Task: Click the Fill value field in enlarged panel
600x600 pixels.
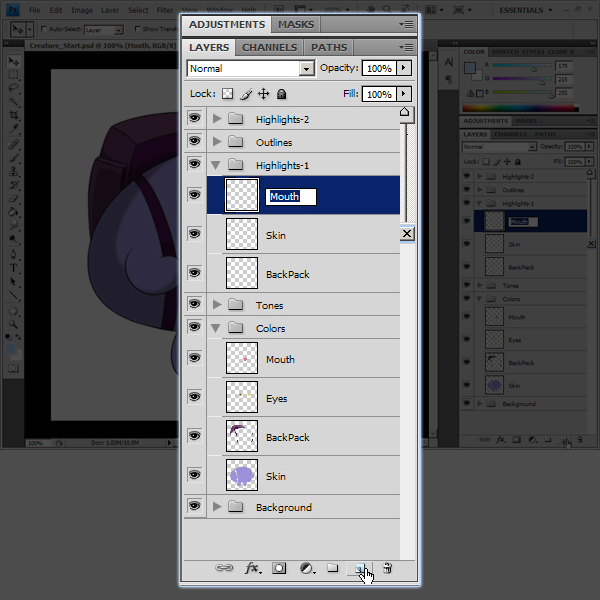Action: point(379,94)
